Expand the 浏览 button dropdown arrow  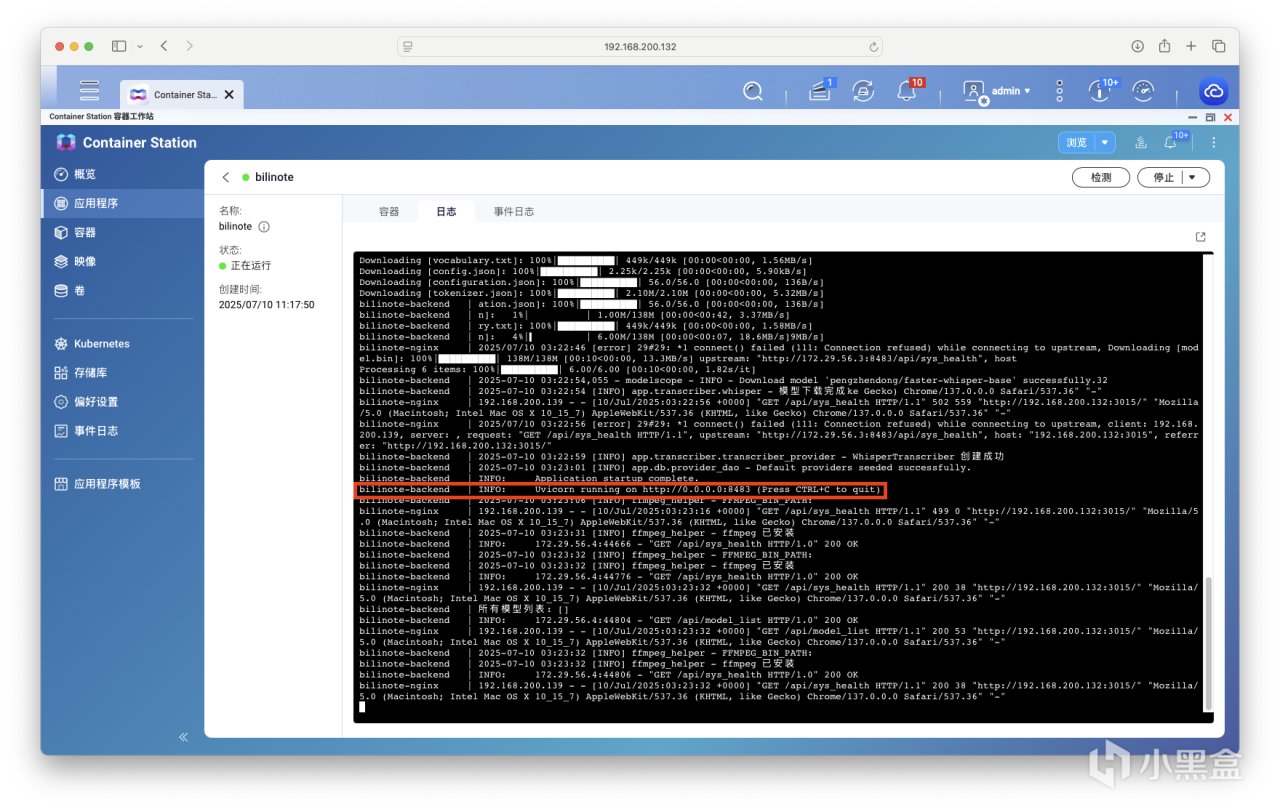1105,143
